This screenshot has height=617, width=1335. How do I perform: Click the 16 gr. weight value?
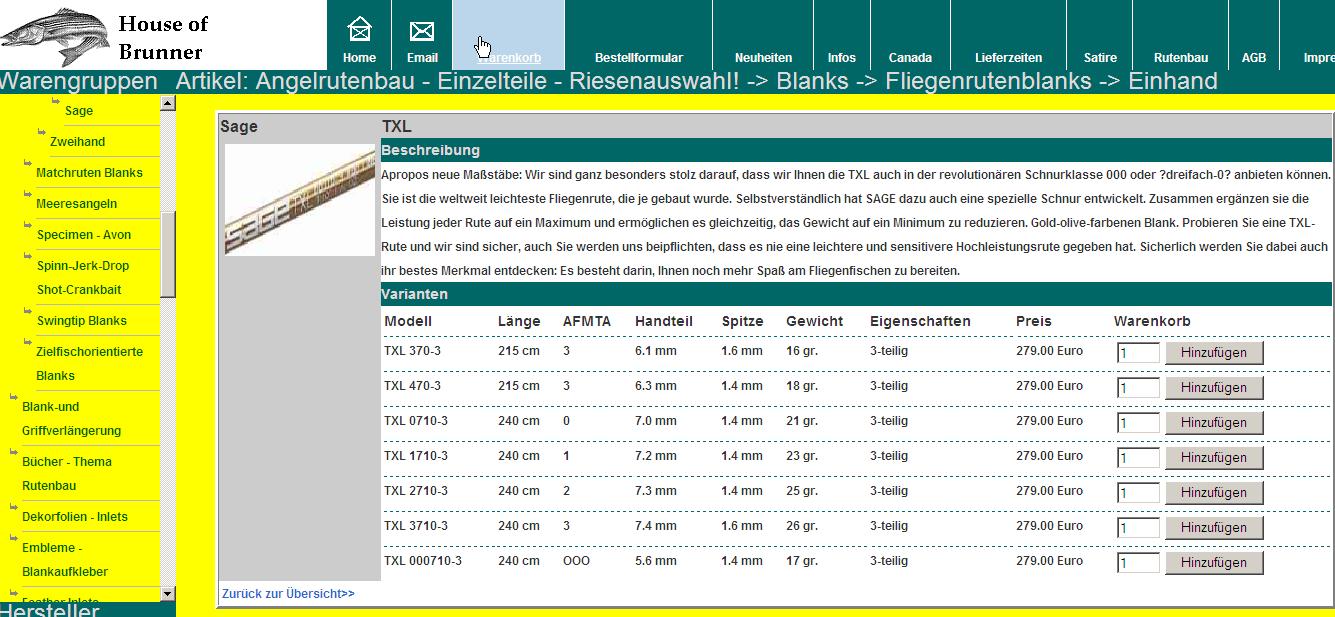click(802, 351)
